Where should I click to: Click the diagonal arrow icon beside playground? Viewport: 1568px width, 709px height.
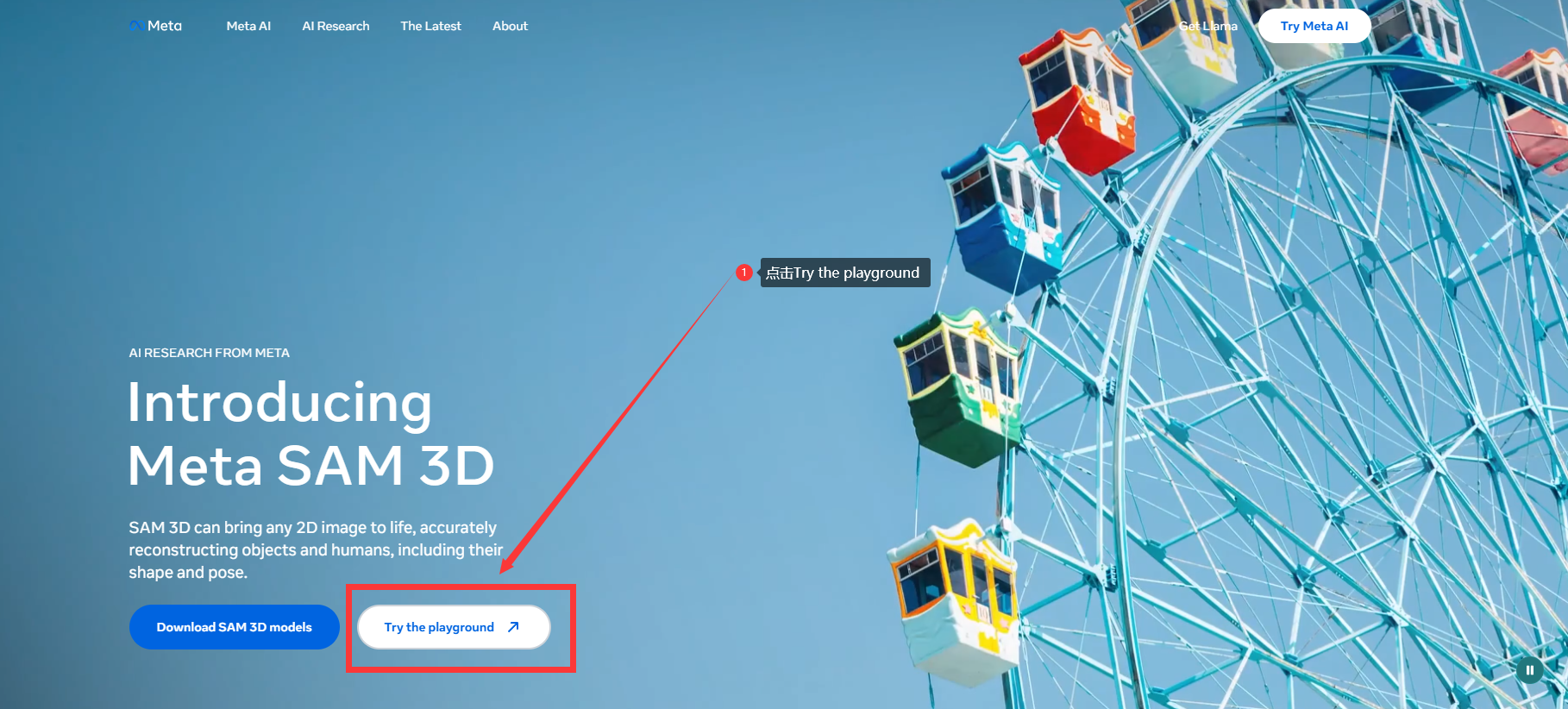[513, 627]
